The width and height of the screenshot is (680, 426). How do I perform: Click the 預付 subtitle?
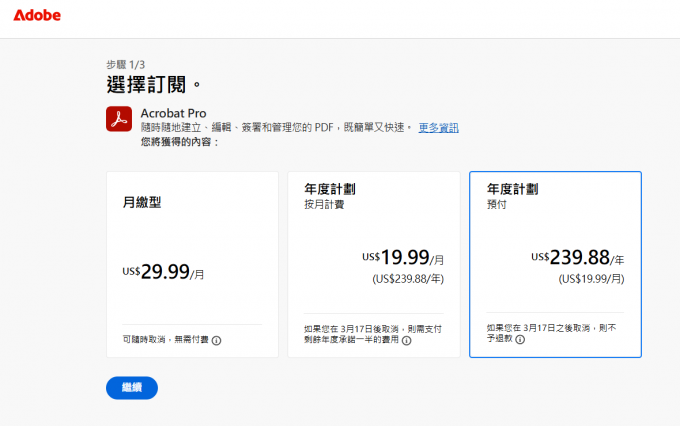pos(497,204)
